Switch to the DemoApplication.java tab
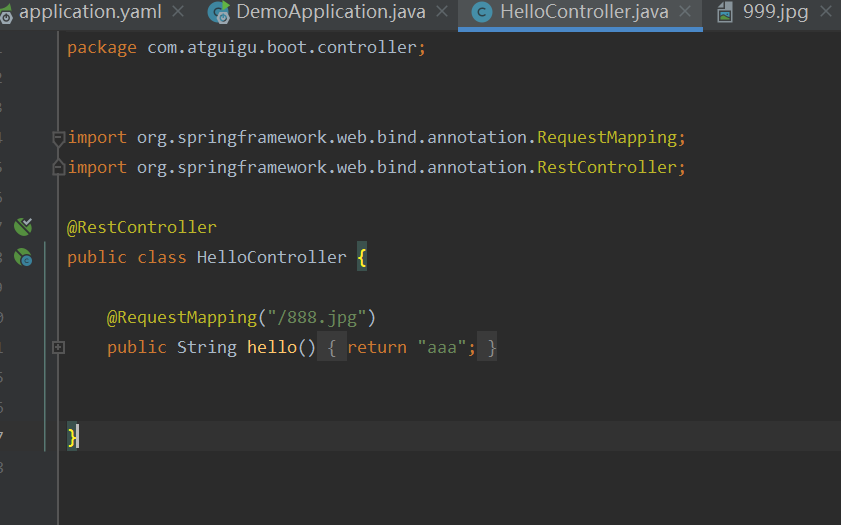Image resolution: width=841 pixels, height=525 pixels. [x=330, y=12]
